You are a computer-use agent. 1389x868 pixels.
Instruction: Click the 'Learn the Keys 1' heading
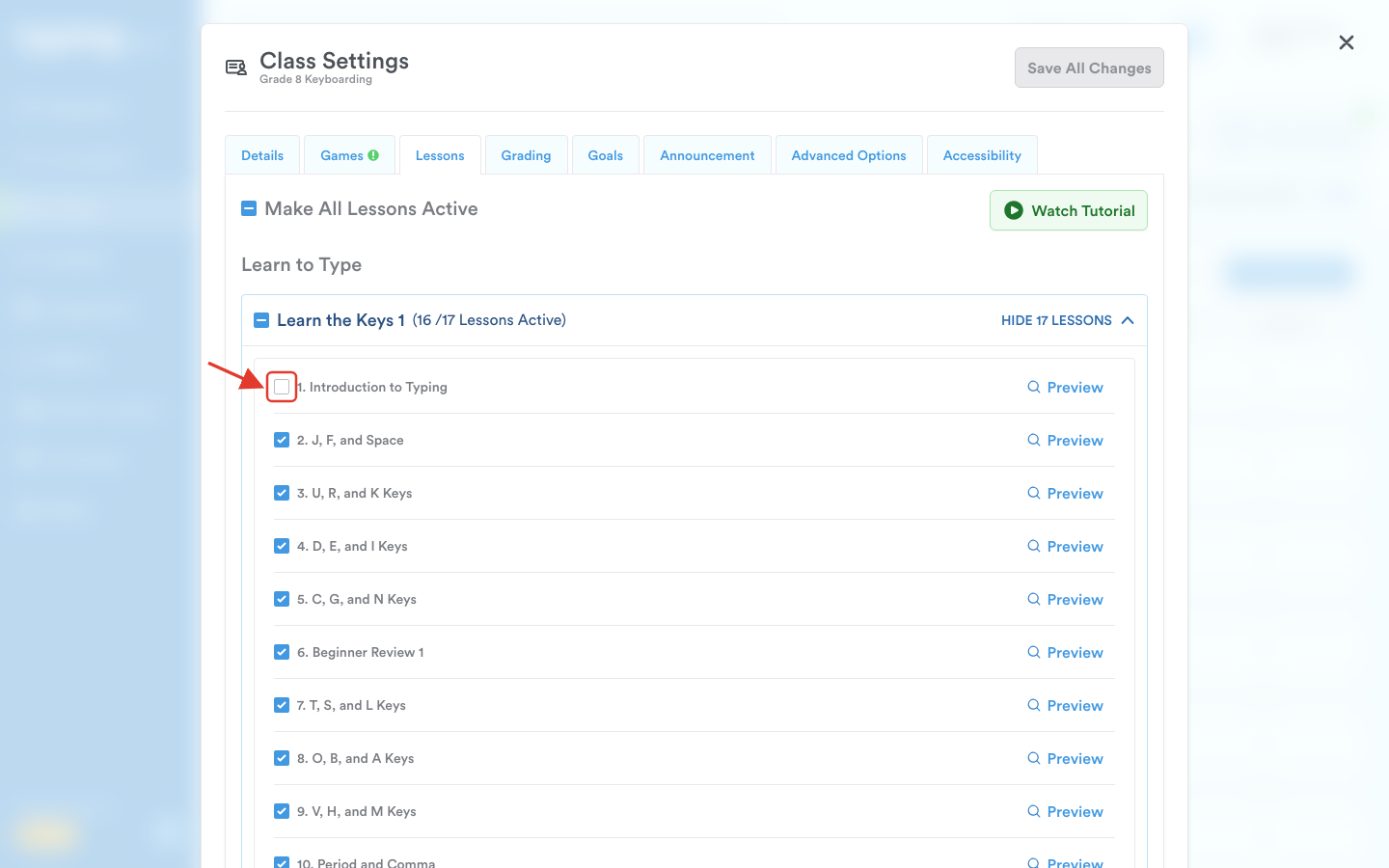pyautogui.click(x=340, y=320)
